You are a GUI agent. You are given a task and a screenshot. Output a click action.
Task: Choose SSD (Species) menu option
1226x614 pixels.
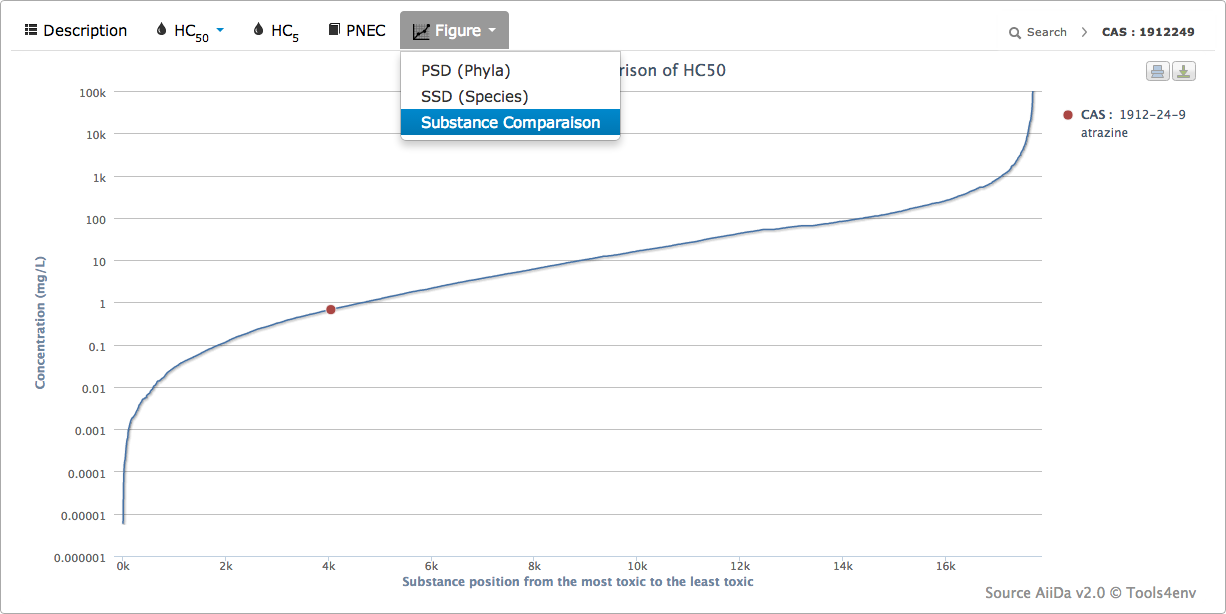[474, 97]
